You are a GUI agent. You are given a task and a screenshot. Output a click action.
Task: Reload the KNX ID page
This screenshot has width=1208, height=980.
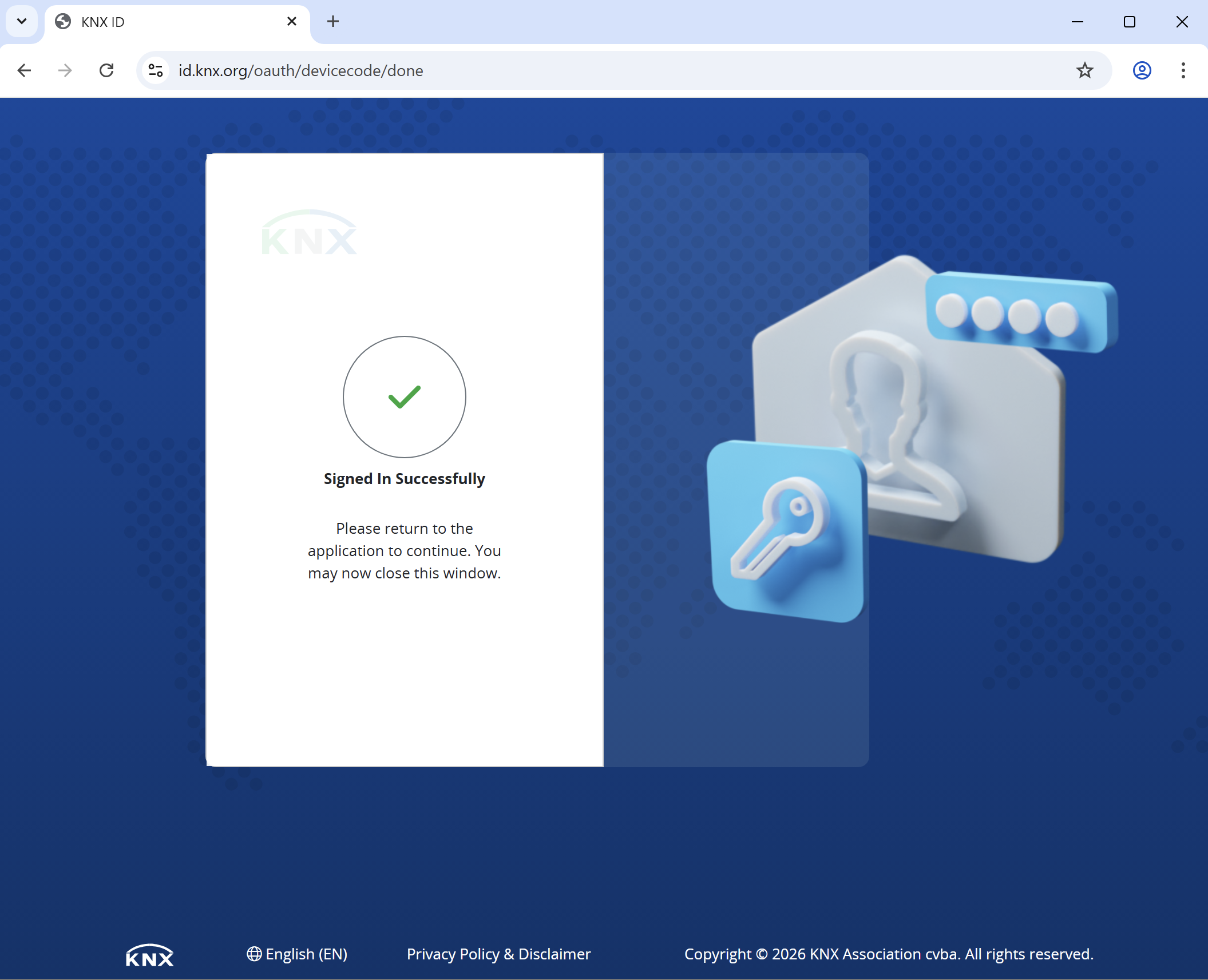tap(106, 70)
